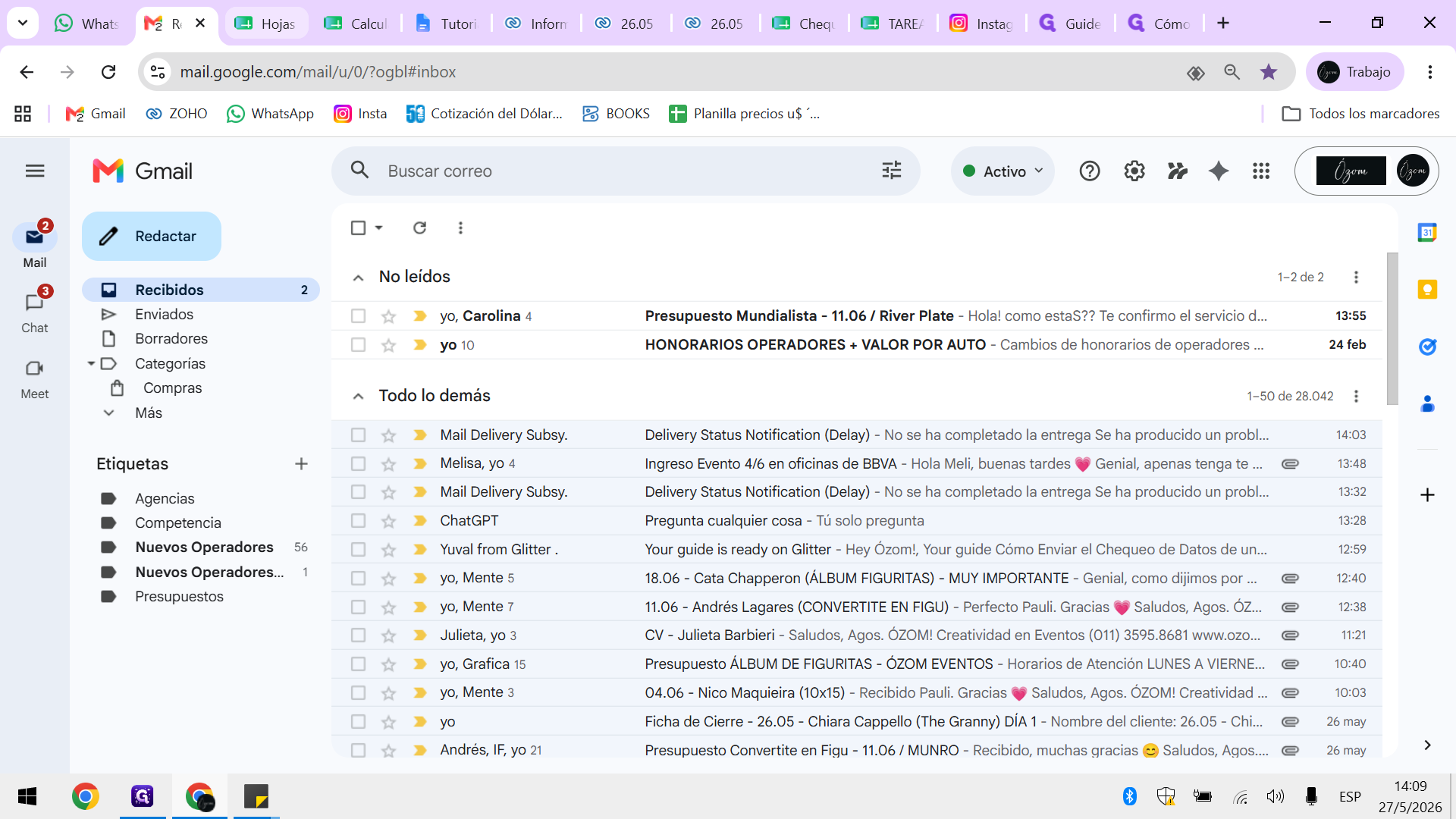The image size is (1456, 819).
Task: Create new label plus icon
Action: tap(301, 463)
